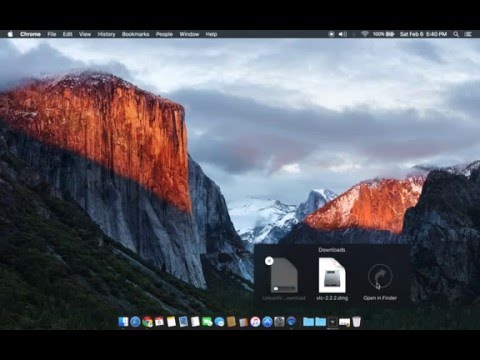This screenshot has height=360, width=480.
Task: Launch Safari from the Dock
Action: point(135,322)
